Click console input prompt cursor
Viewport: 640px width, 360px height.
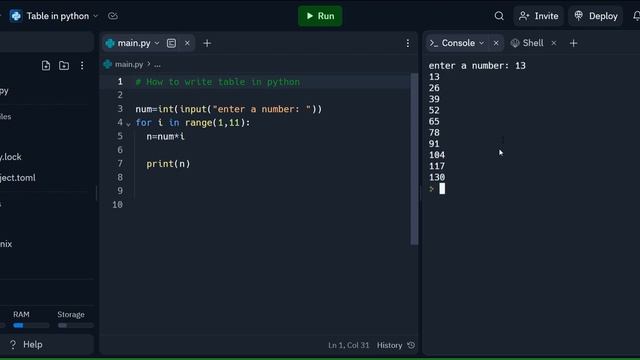click(442, 189)
